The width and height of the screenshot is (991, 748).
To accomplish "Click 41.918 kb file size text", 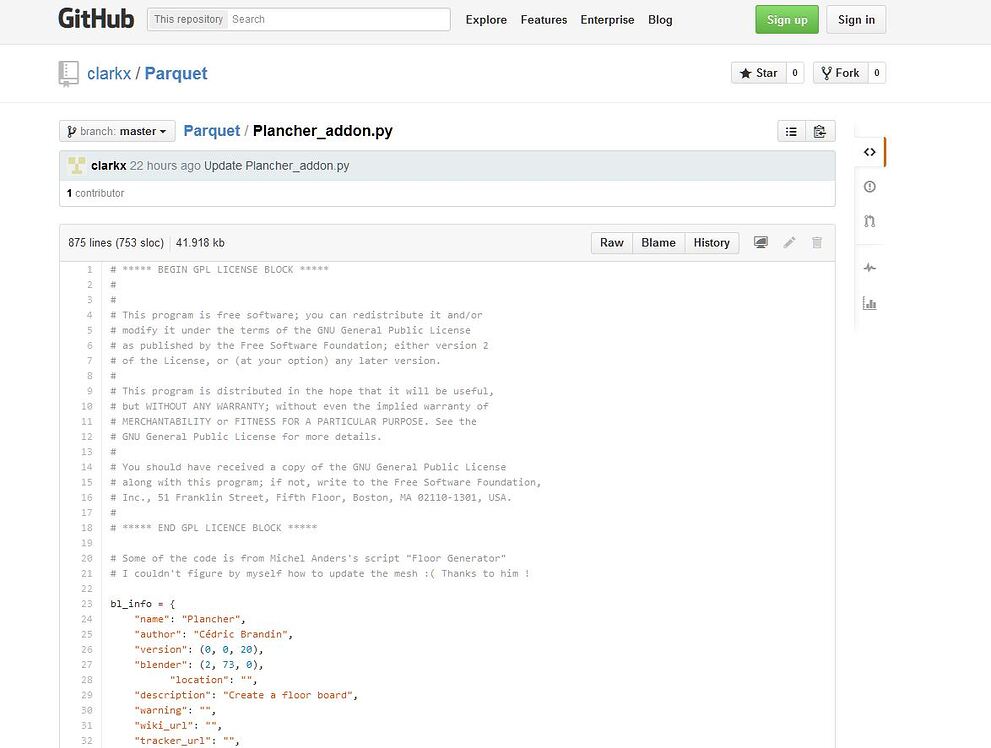I will (x=200, y=243).
